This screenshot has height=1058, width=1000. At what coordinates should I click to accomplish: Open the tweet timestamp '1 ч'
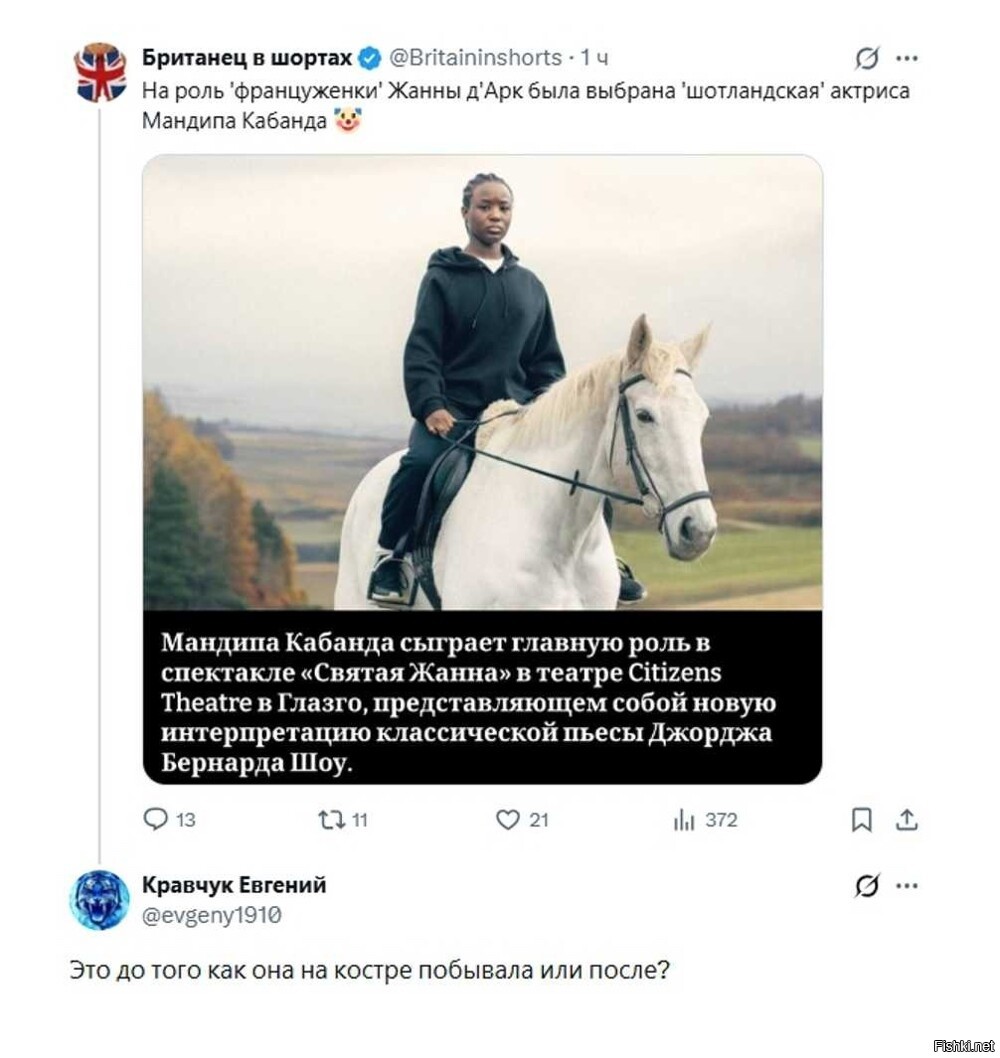click(x=594, y=58)
